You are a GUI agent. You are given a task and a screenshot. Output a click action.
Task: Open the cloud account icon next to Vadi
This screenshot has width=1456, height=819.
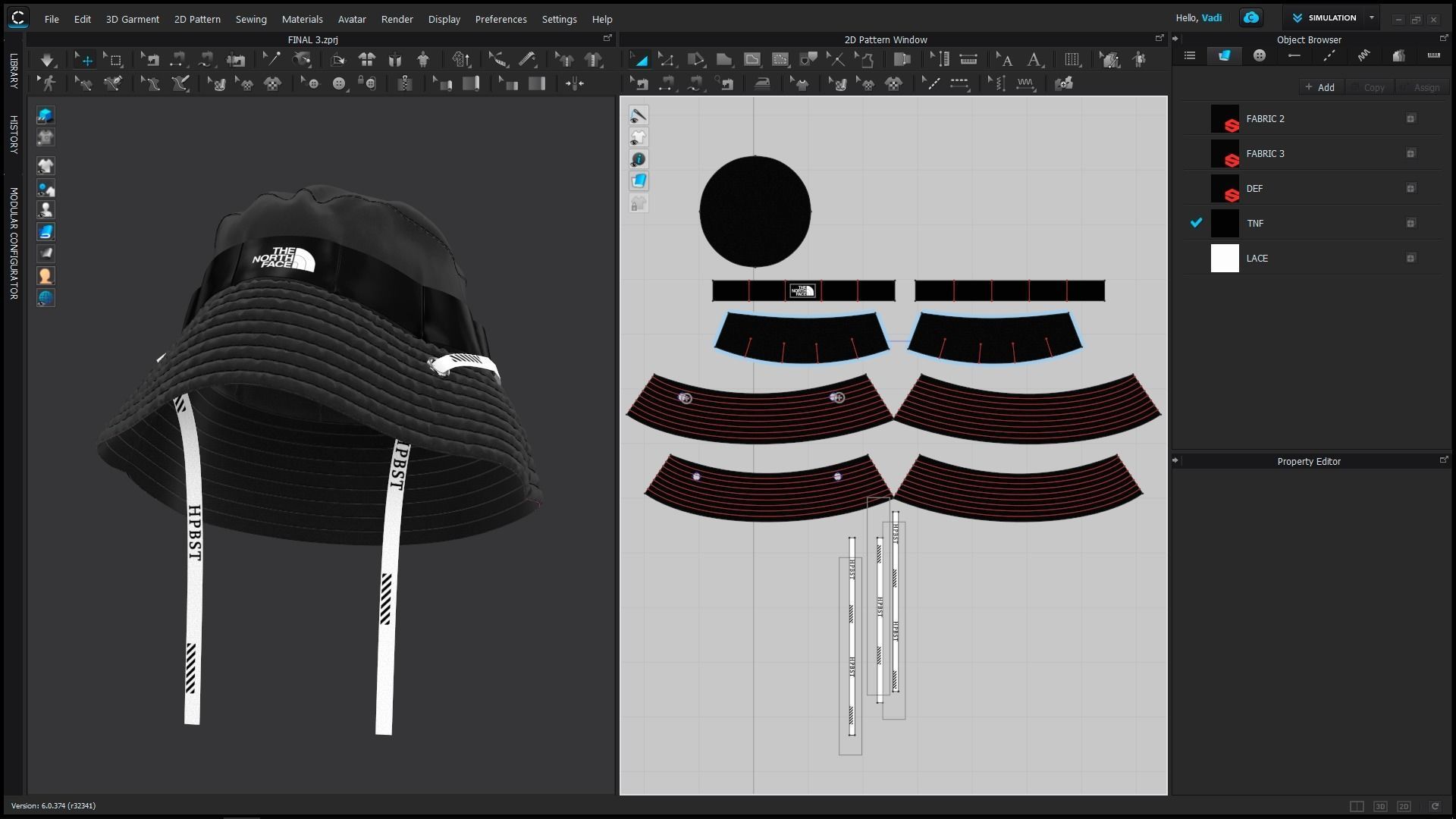pos(1251,17)
